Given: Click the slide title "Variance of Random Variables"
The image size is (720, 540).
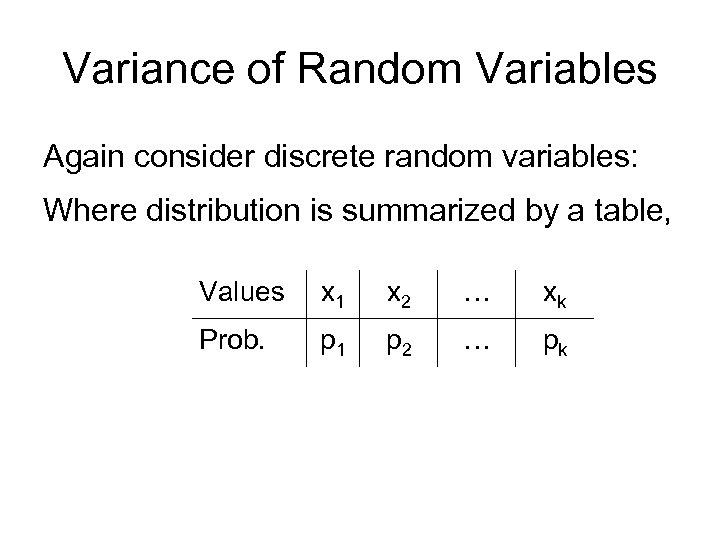Looking at the screenshot, I should (x=360, y=70).
